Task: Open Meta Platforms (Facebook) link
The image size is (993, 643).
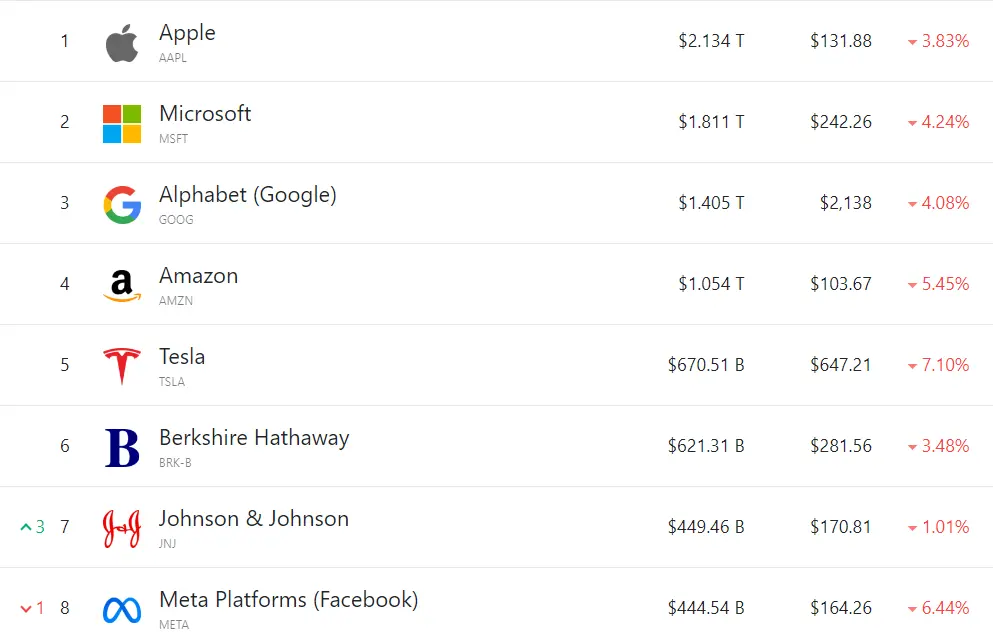Action: 288,599
